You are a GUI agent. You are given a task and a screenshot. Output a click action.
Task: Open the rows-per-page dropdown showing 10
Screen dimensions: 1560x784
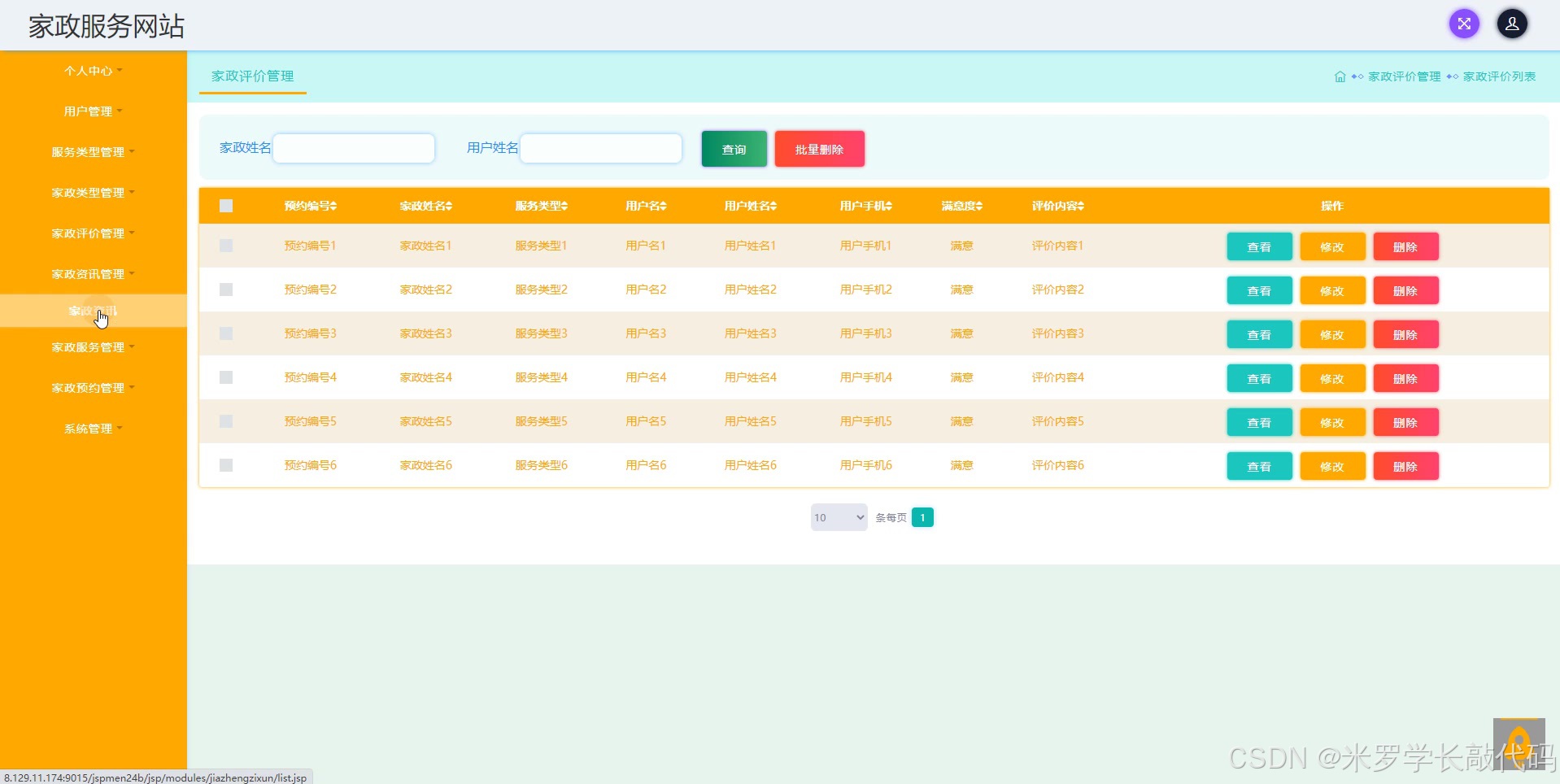(839, 517)
